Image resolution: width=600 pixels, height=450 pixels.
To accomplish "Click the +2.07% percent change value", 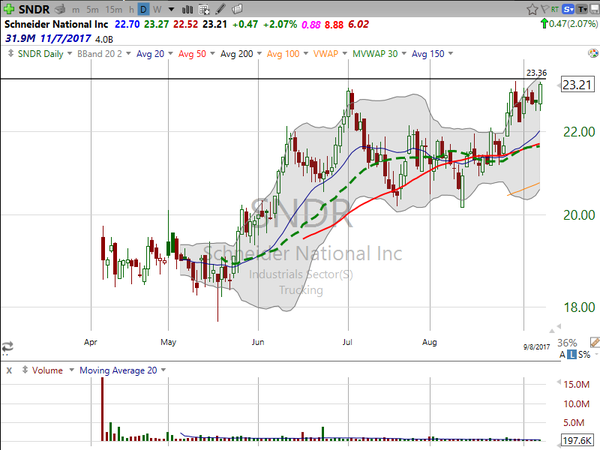I will [x=280, y=24].
